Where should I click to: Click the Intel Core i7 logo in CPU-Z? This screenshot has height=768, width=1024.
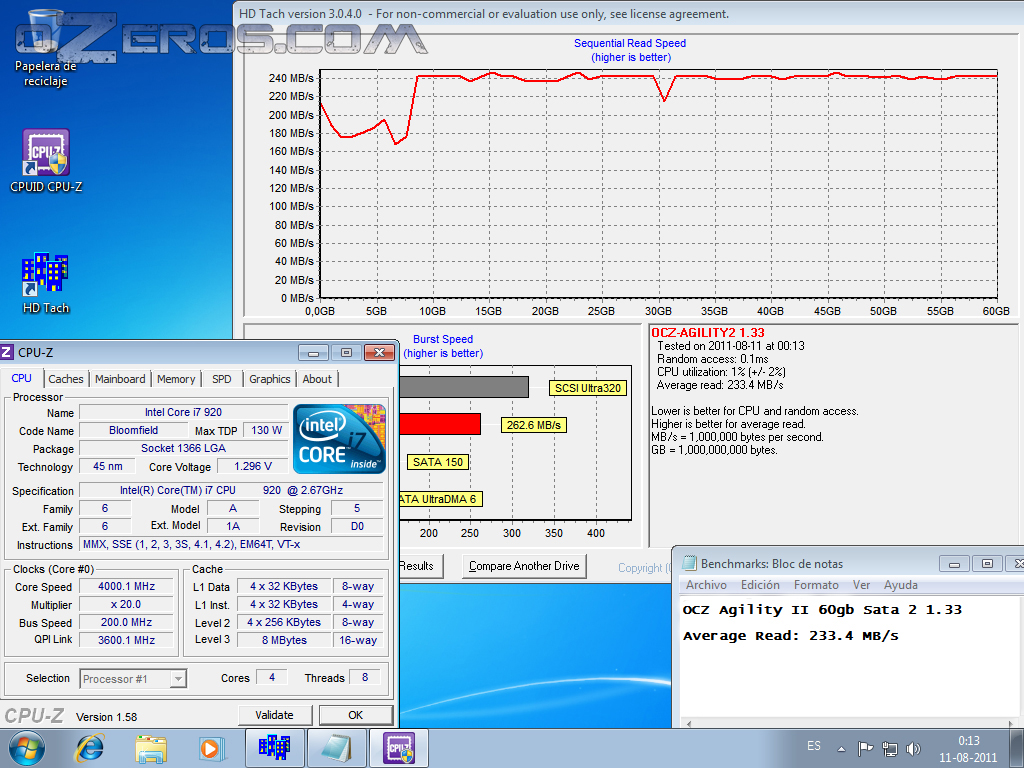340,439
